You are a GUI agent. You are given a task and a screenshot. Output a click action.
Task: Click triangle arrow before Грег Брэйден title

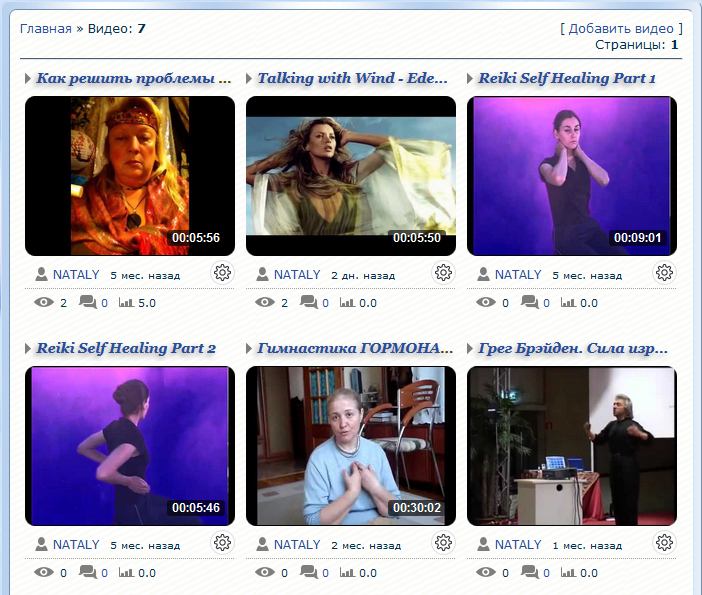470,349
